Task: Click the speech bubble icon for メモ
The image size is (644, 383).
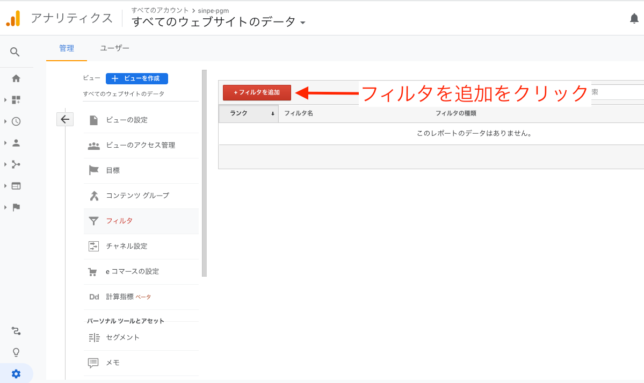Action: tap(93, 363)
